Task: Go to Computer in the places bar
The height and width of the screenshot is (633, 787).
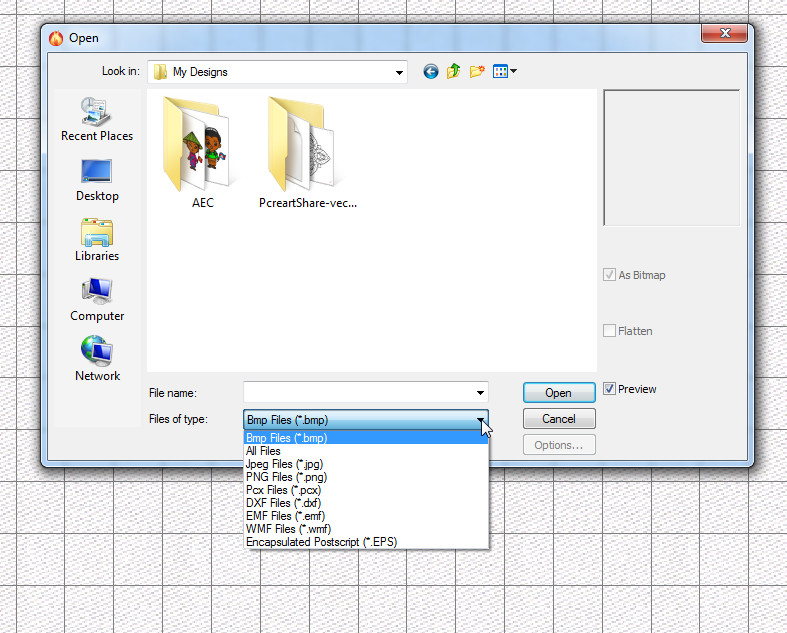Action: (x=97, y=300)
